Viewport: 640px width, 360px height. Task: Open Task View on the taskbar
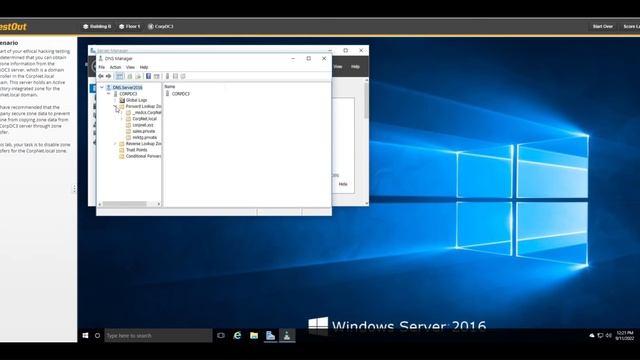pos(221,336)
